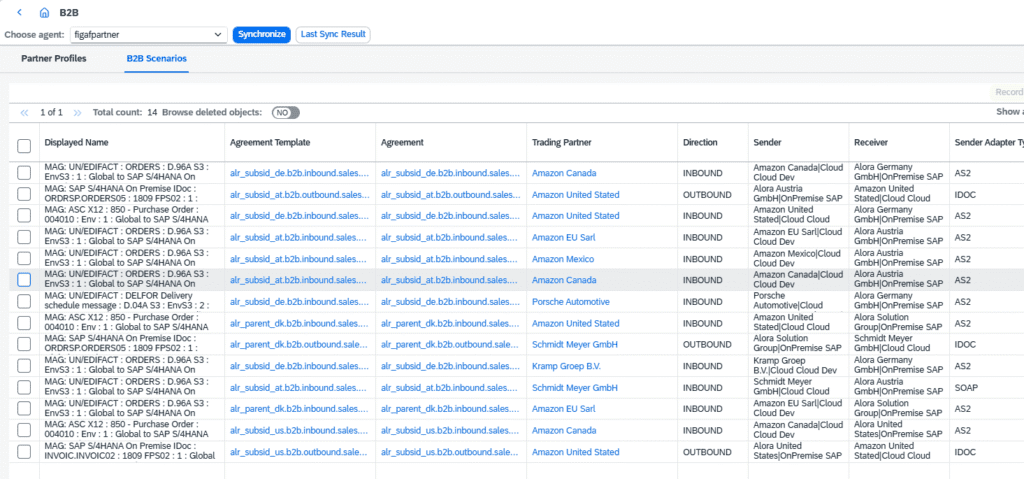Open Schmidt Meyer GmbH link in SOAP row
This screenshot has height=479, width=1024.
[x=575, y=388]
